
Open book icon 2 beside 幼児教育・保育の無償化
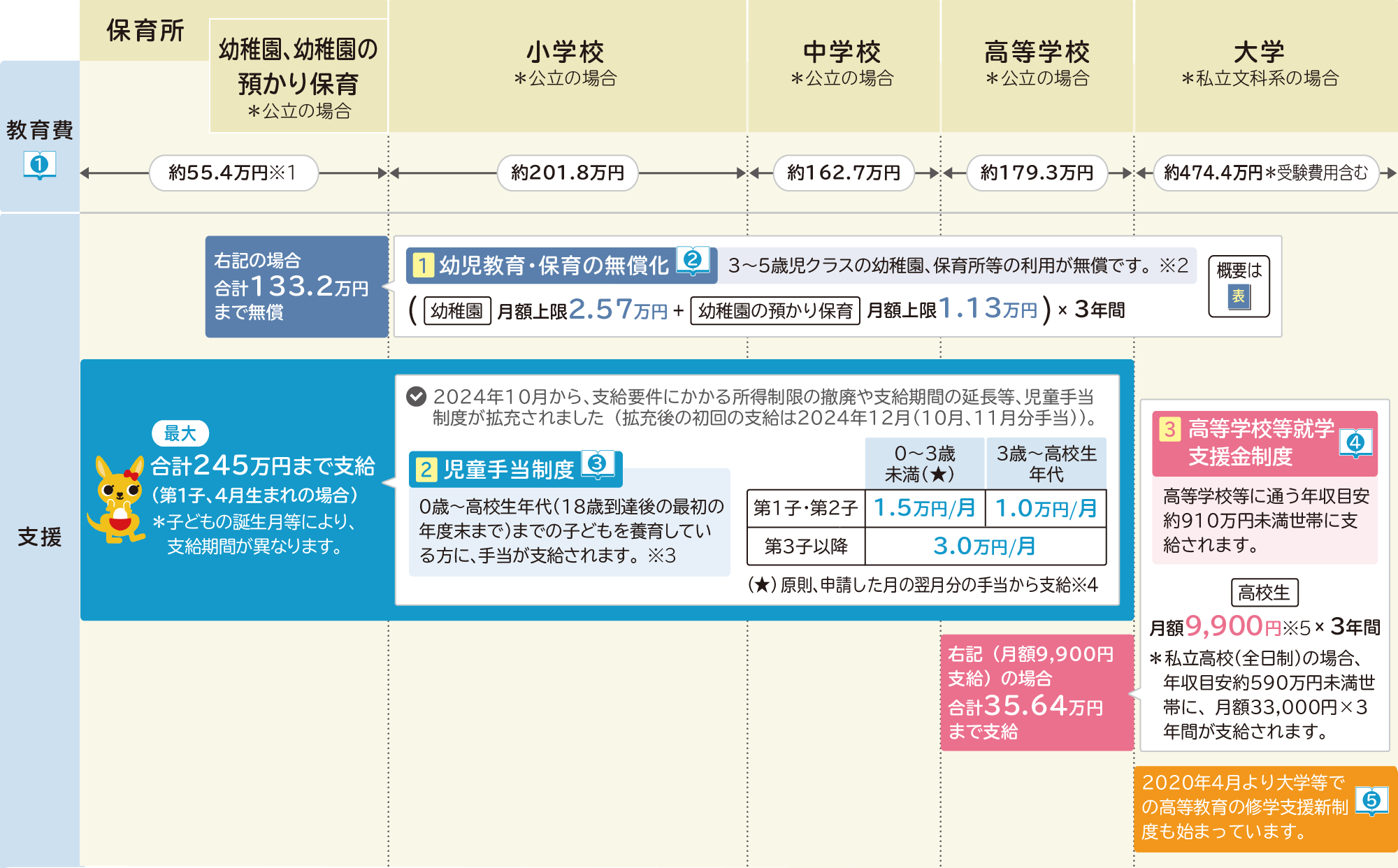[692, 261]
